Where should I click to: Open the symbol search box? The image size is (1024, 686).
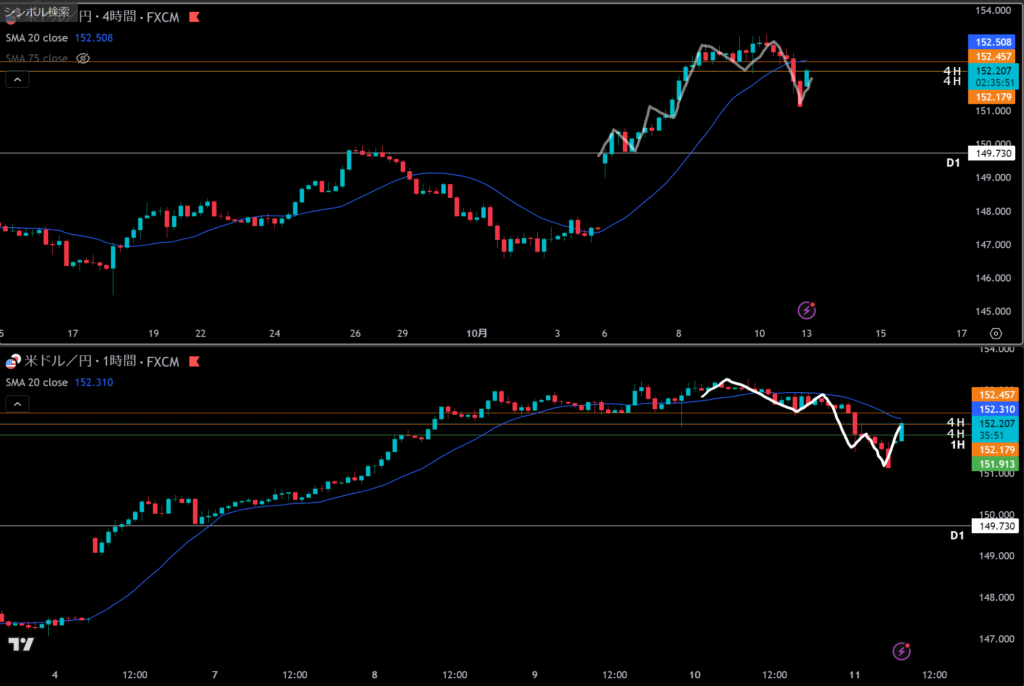coord(38,12)
